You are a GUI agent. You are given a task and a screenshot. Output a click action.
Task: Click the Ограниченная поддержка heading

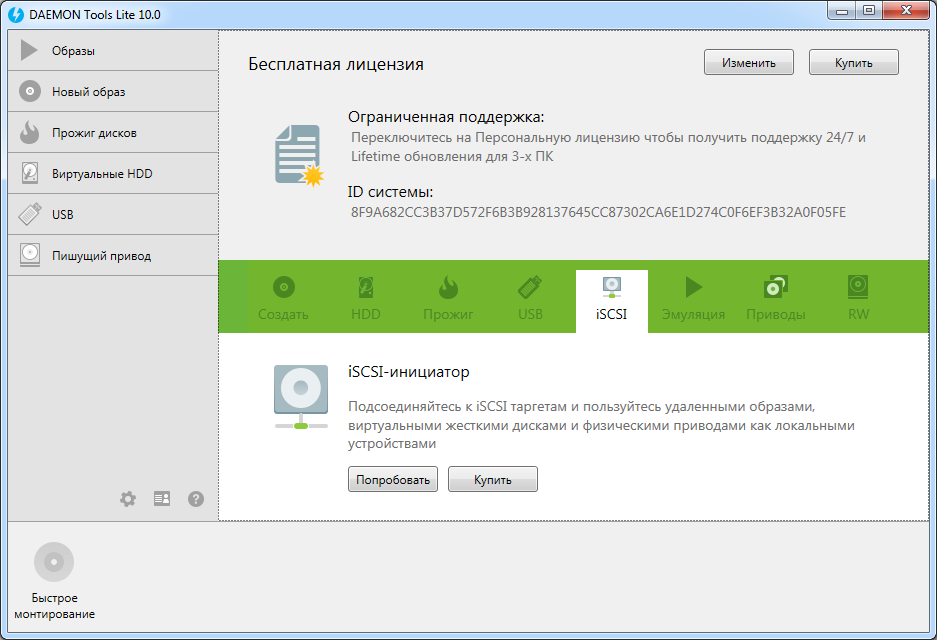(x=446, y=117)
